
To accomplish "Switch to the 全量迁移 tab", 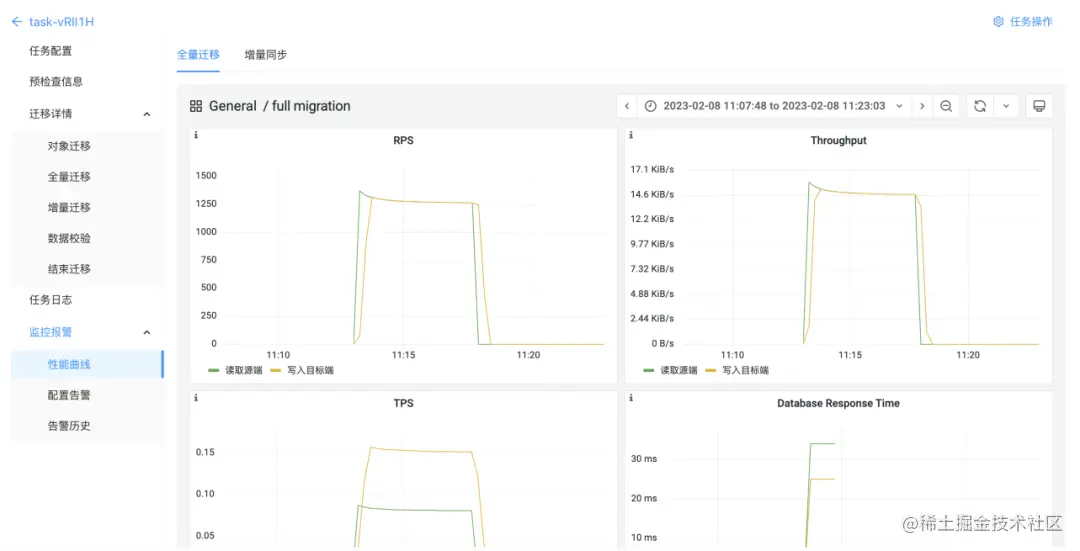I will [x=198, y=54].
